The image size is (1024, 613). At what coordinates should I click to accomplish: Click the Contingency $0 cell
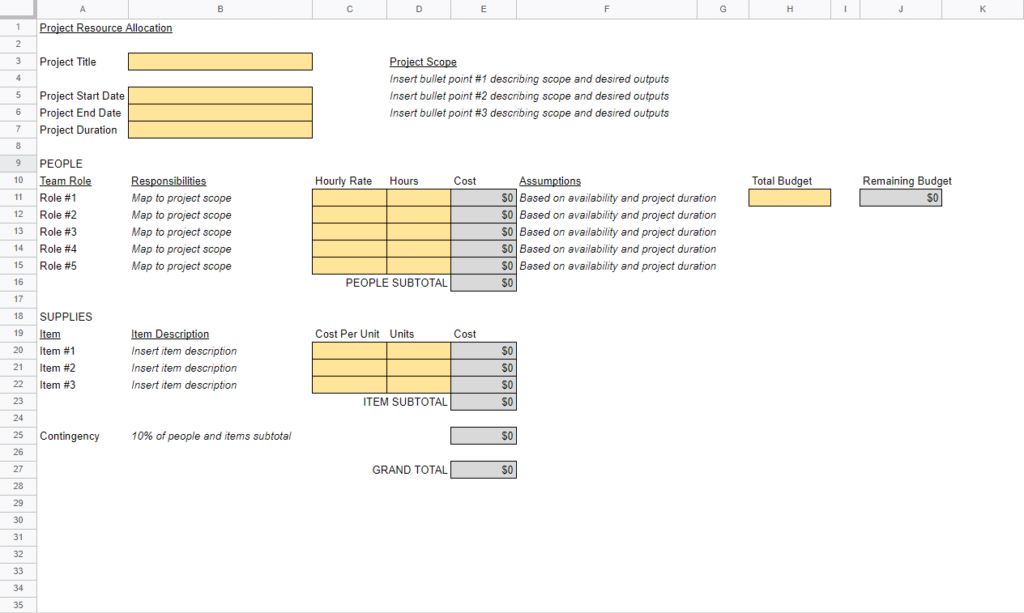tap(483, 435)
